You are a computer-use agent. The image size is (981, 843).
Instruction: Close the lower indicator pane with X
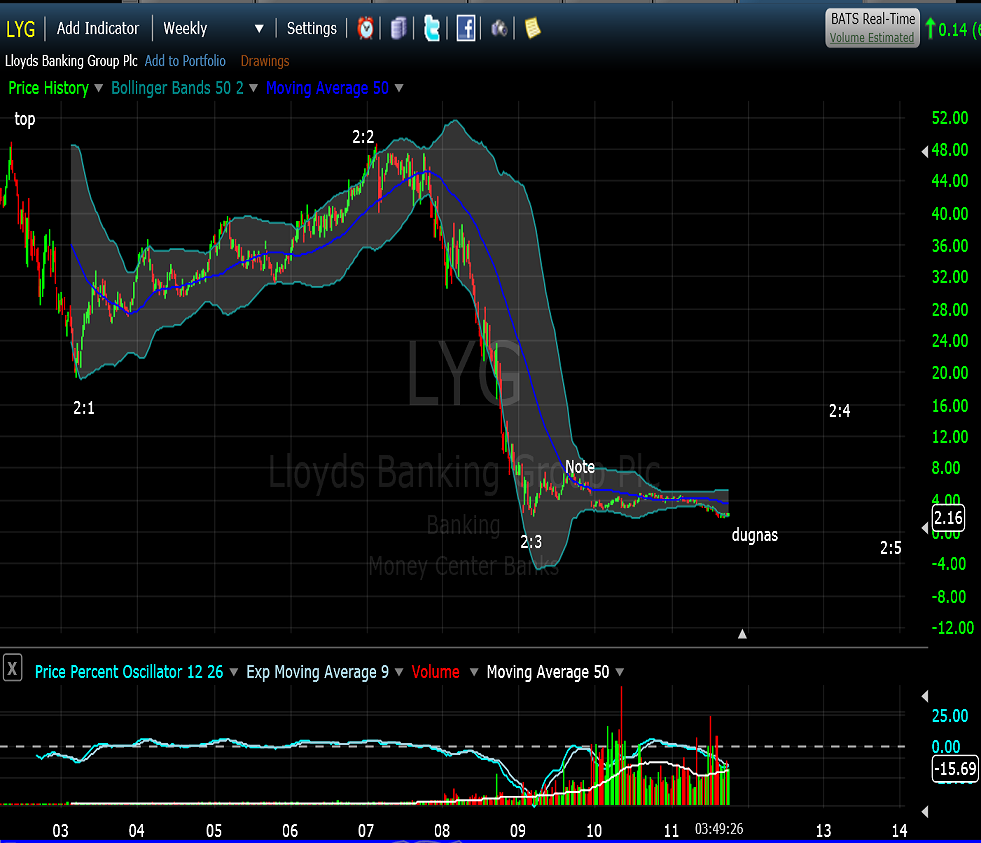click(x=12, y=667)
